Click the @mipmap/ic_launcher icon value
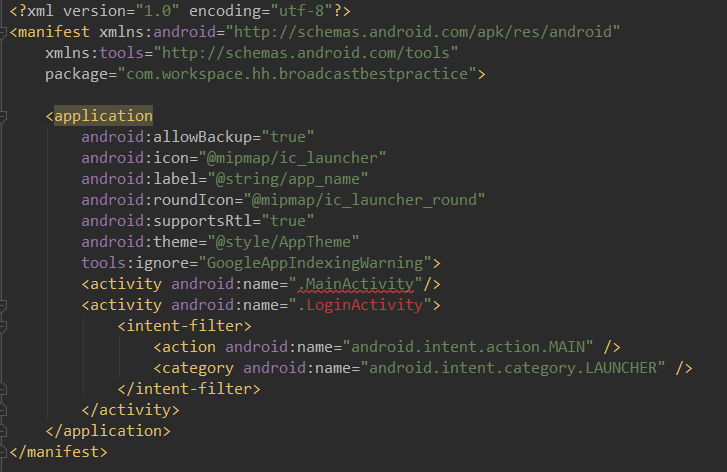Viewport: 727px width, 472px height. (293, 158)
